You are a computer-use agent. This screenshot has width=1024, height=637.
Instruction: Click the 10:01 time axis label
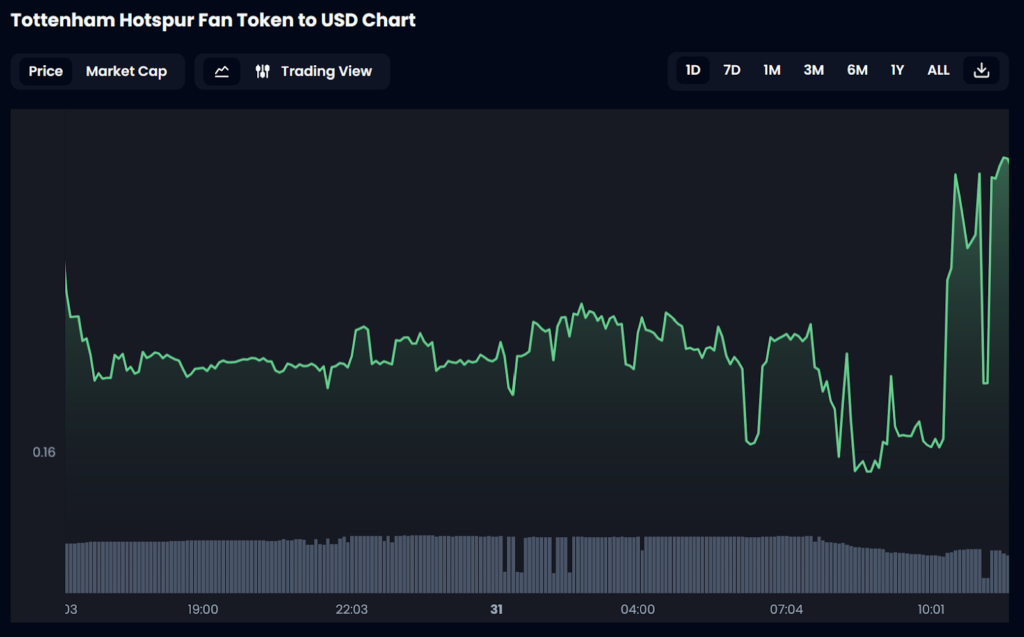(931, 609)
